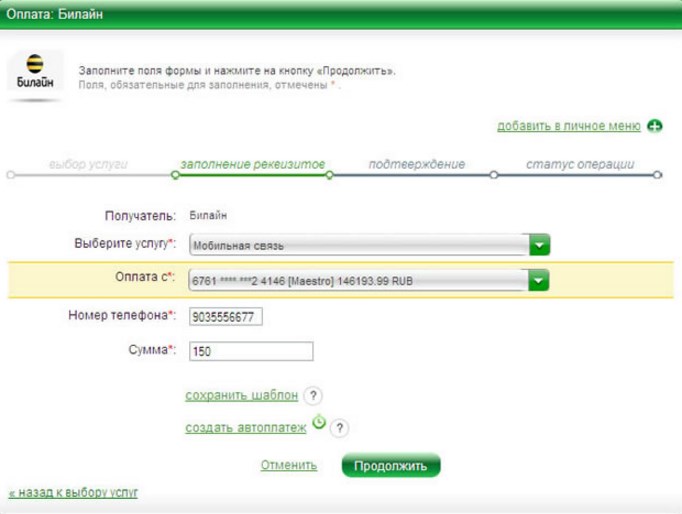This screenshot has width=682, height=514.
Task: Click the last circle marker on progress line
Action: tap(657, 175)
